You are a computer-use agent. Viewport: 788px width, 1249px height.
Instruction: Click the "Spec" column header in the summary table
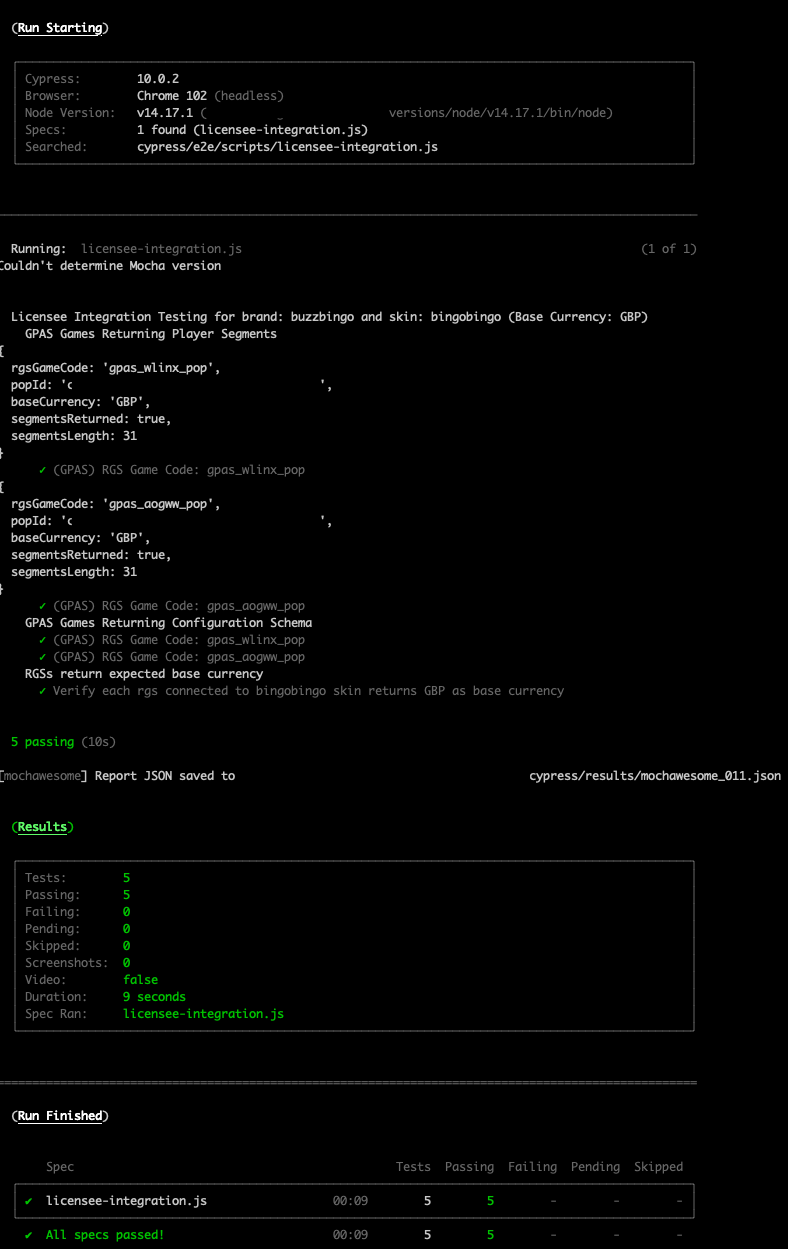[x=60, y=1166]
